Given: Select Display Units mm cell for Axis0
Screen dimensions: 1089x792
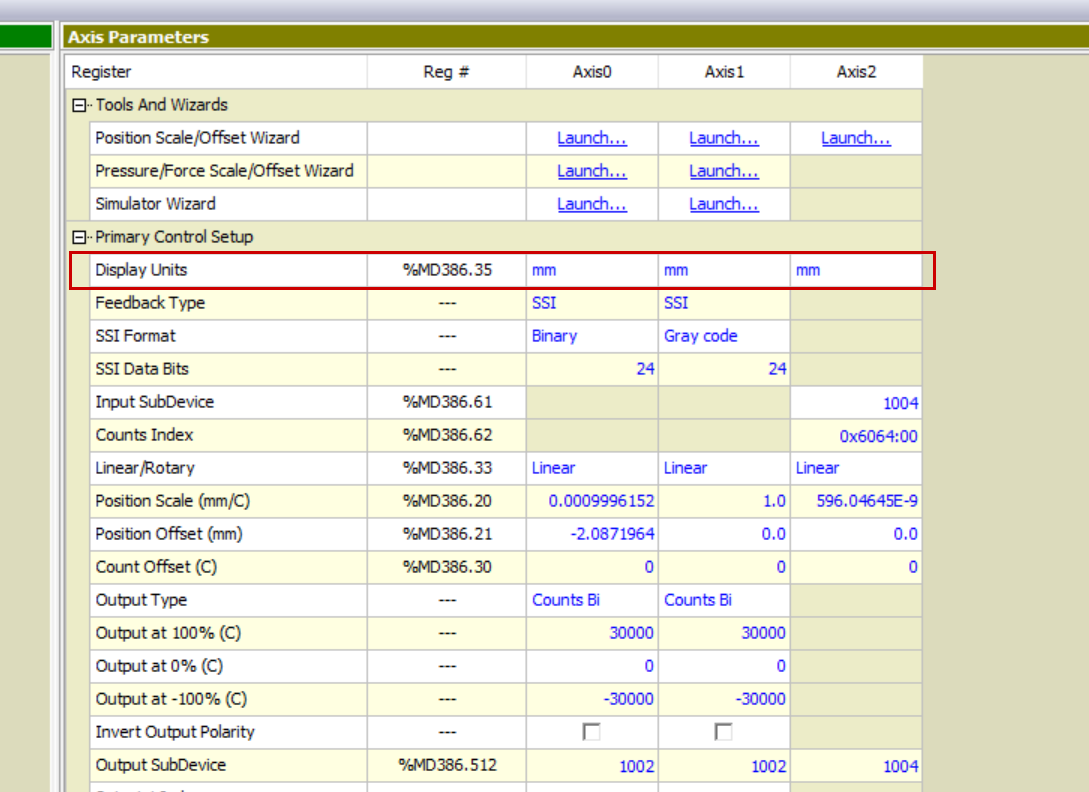Looking at the screenshot, I should pyautogui.click(x=592, y=270).
